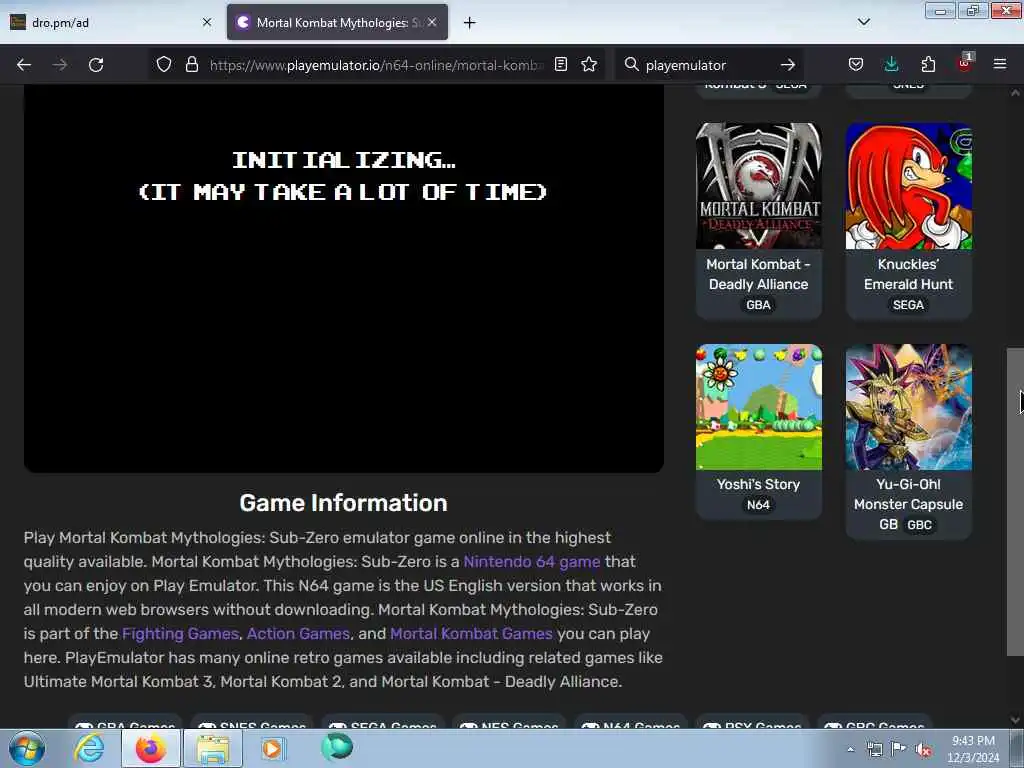The image size is (1024, 768).
Task: Open the Yoshi's Story title link
Action: tap(758, 485)
